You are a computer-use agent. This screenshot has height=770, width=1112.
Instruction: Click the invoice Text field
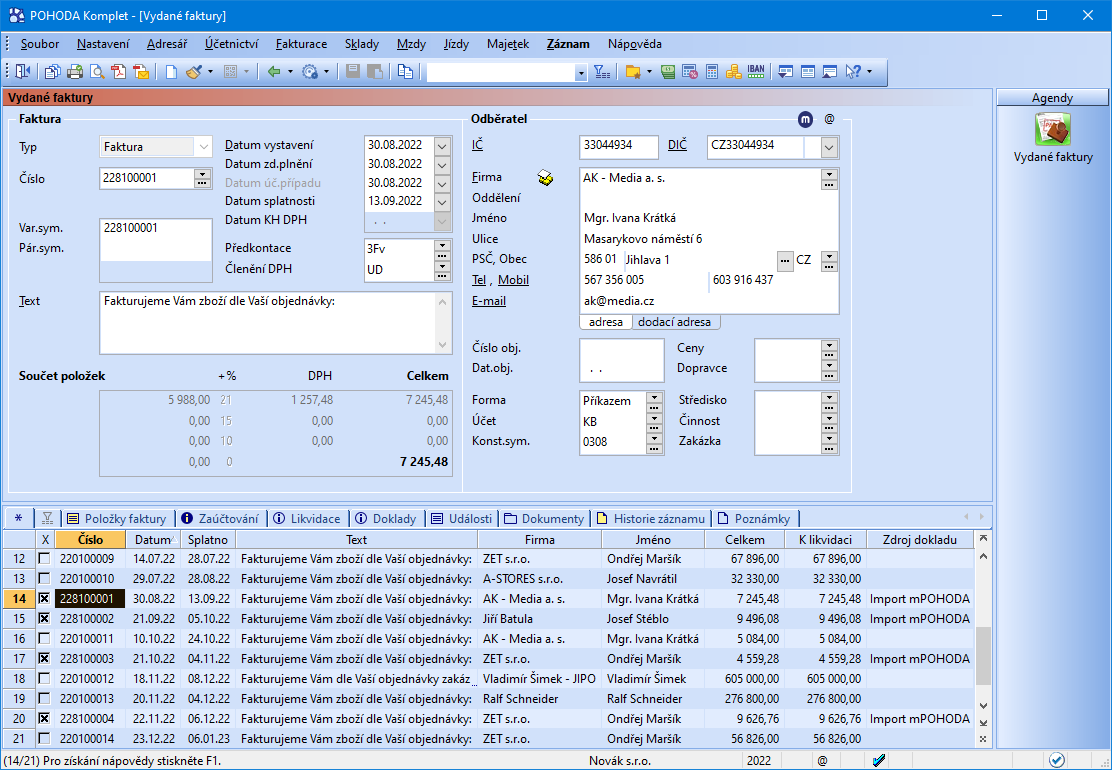275,323
